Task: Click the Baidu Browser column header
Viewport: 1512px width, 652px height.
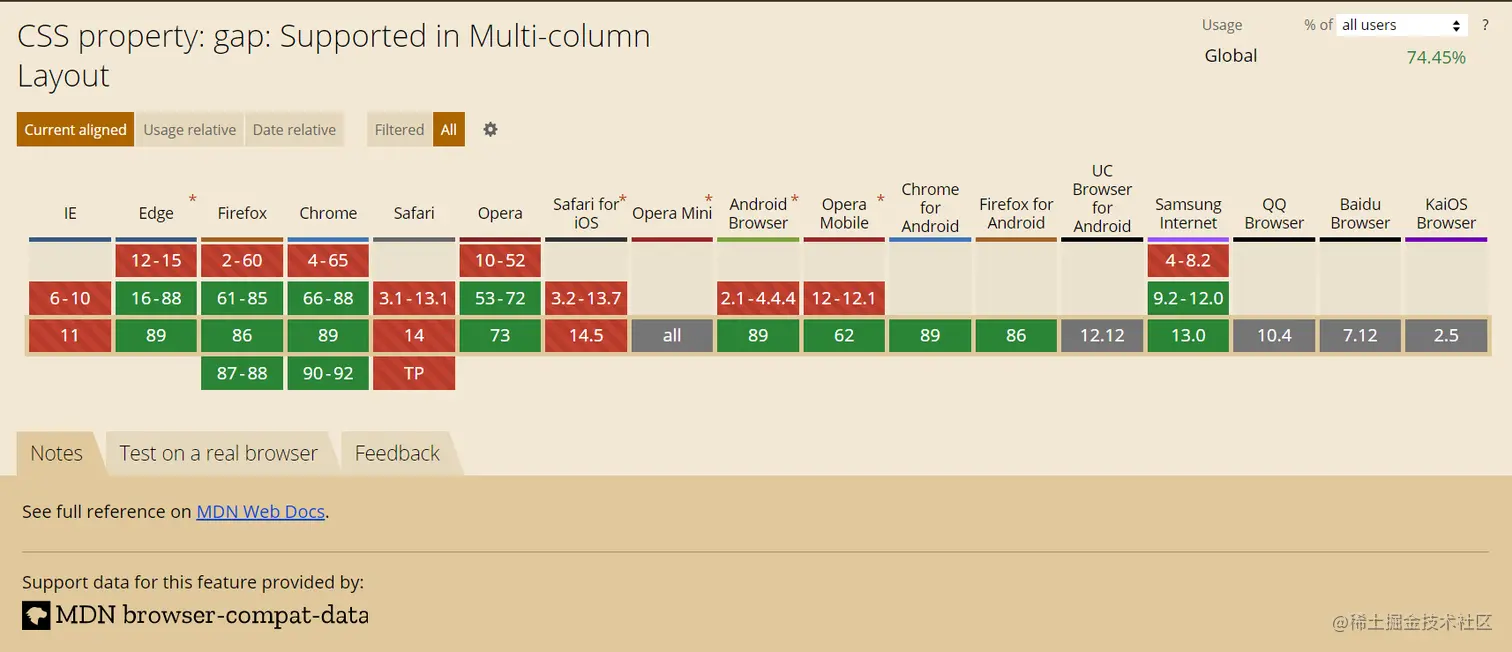Action: (x=1360, y=213)
